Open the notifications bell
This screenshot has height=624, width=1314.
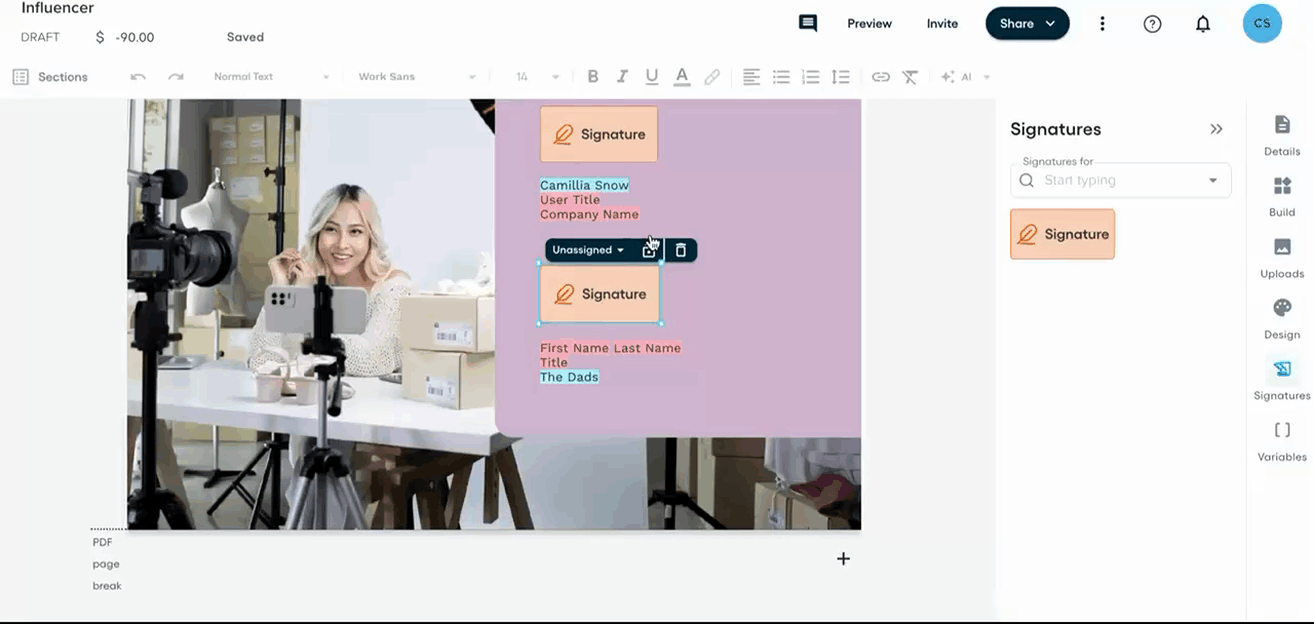coord(1203,23)
